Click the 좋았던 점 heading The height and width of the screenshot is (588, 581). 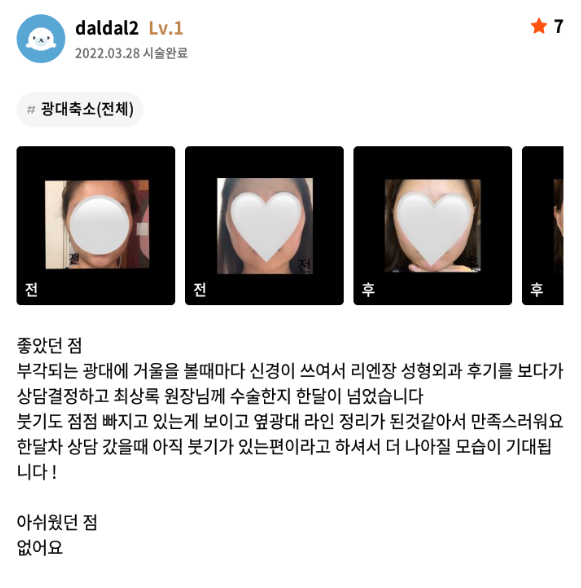pos(49,345)
